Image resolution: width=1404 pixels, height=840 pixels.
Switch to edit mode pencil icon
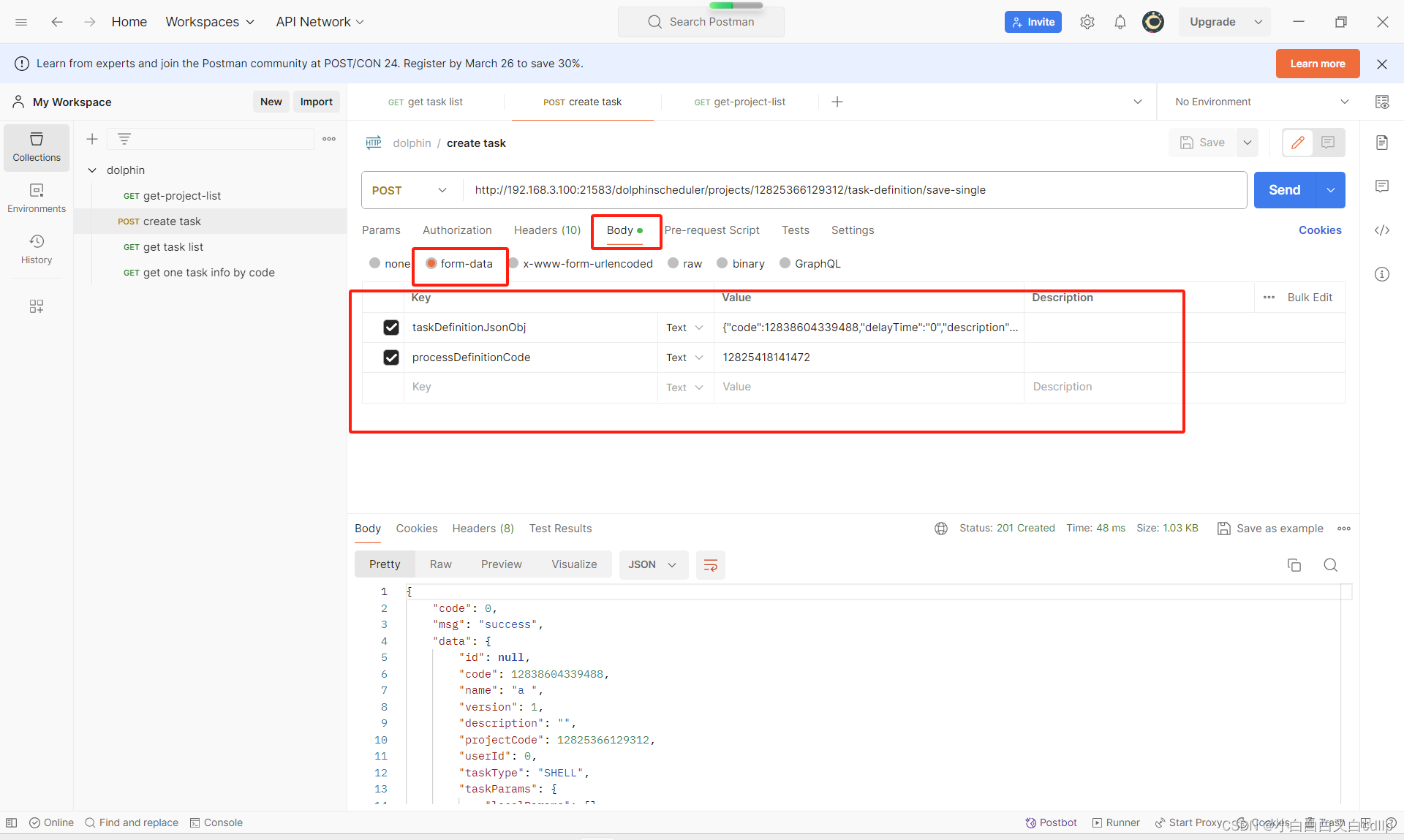click(1298, 143)
